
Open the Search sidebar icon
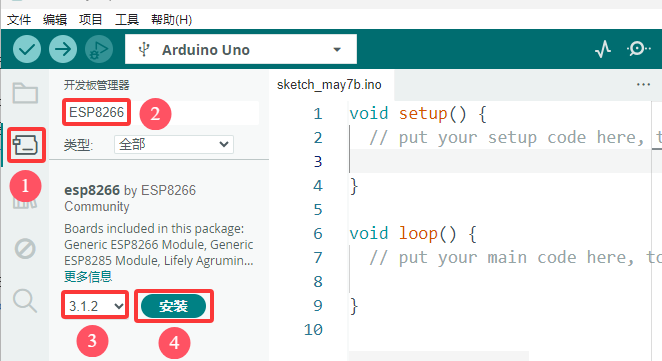coord(25,301)
